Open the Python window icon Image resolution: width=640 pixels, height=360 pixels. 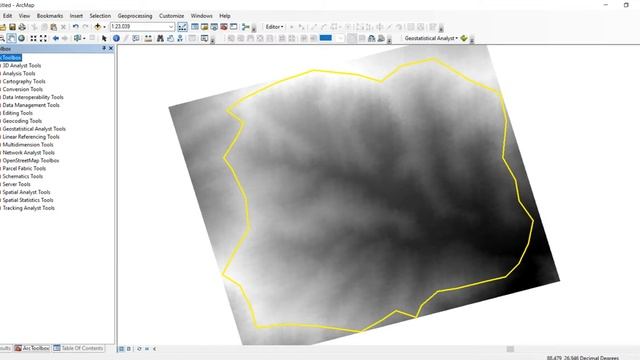tap(233, 27)
